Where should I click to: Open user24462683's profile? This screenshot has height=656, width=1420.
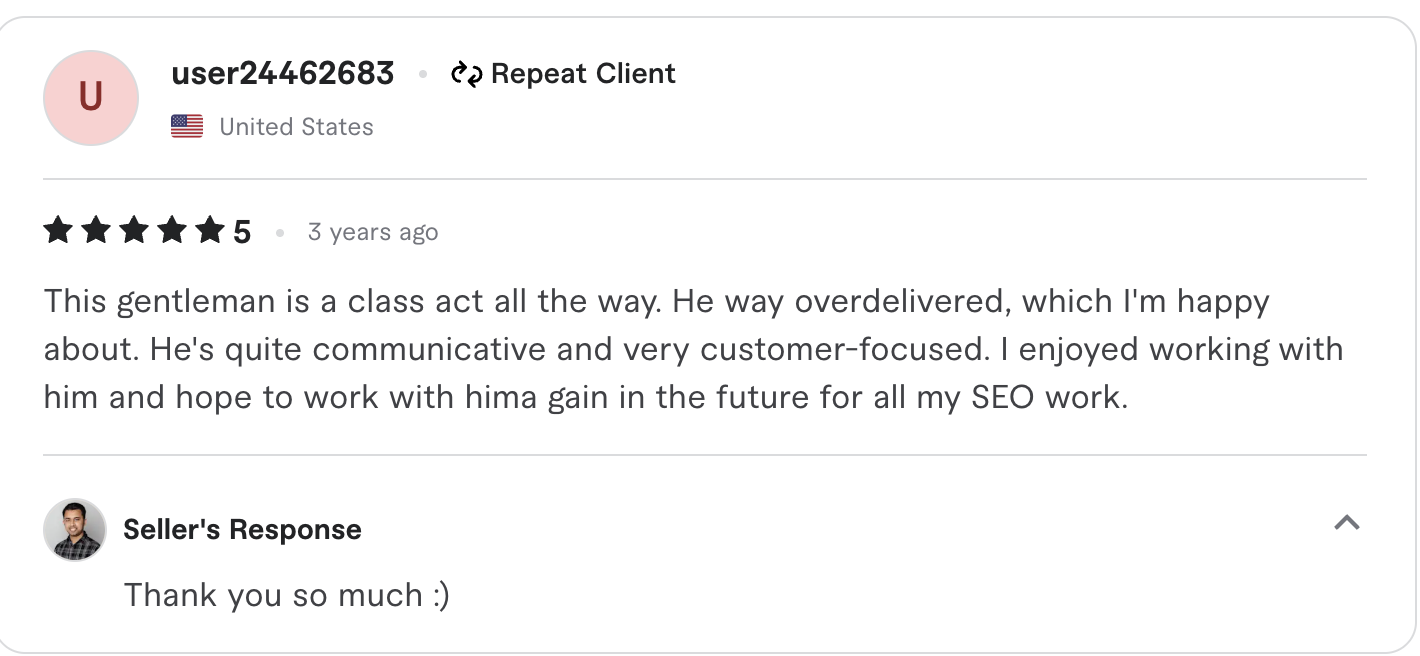(282, 73)
